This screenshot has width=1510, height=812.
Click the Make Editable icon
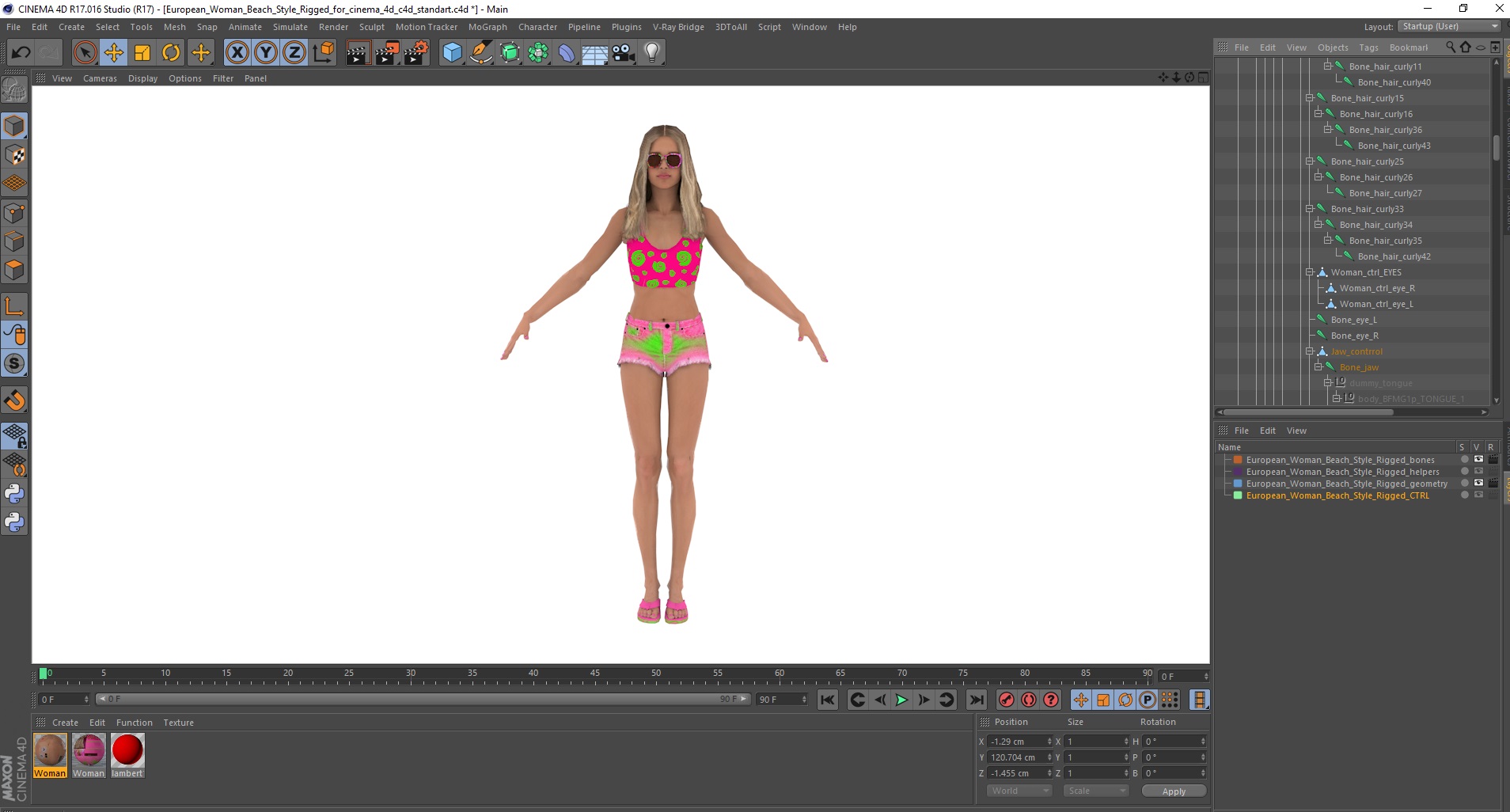click(14, 90)
